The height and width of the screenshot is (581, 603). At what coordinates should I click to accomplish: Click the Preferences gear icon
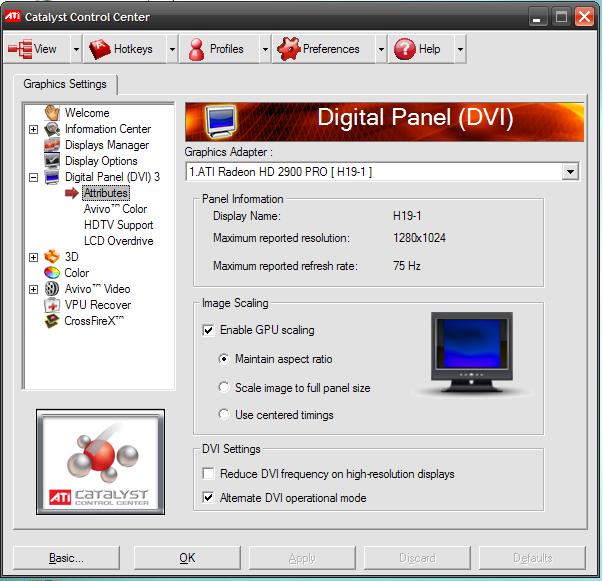point(288,49)
